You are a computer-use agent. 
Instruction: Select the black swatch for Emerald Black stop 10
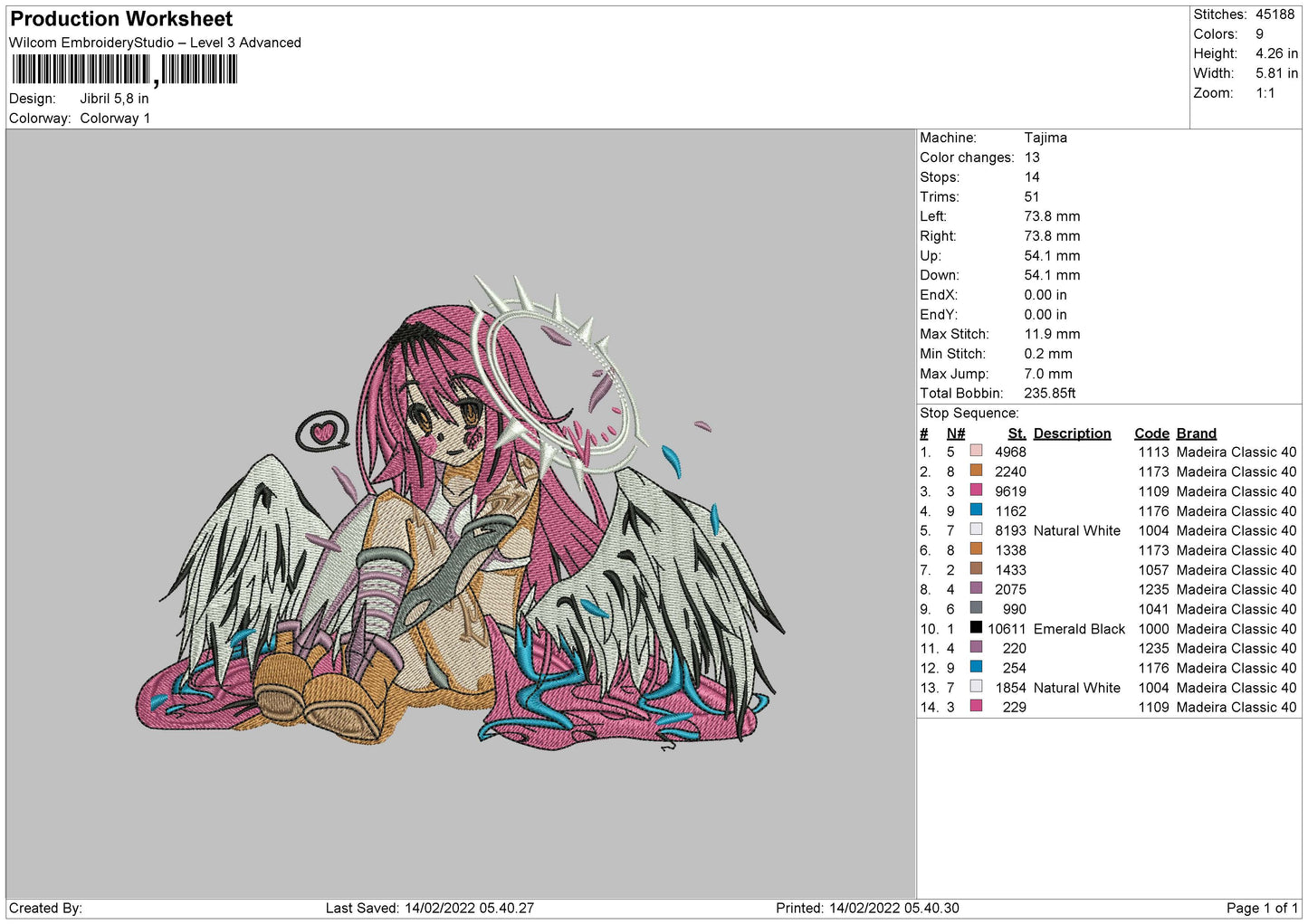coord(976,628)
